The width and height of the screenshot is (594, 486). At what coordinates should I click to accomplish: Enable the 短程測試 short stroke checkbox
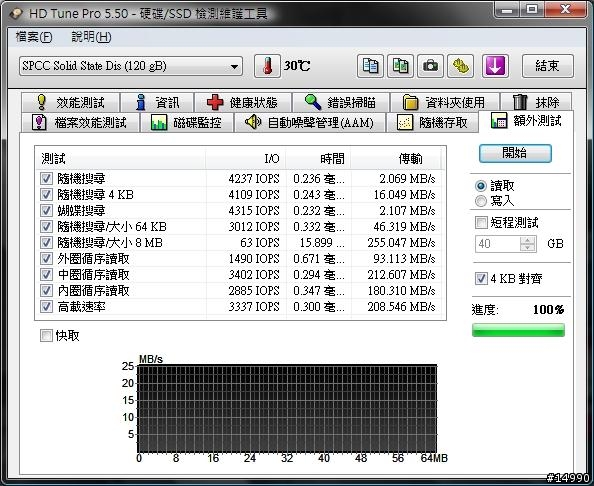tap(481, 222)
